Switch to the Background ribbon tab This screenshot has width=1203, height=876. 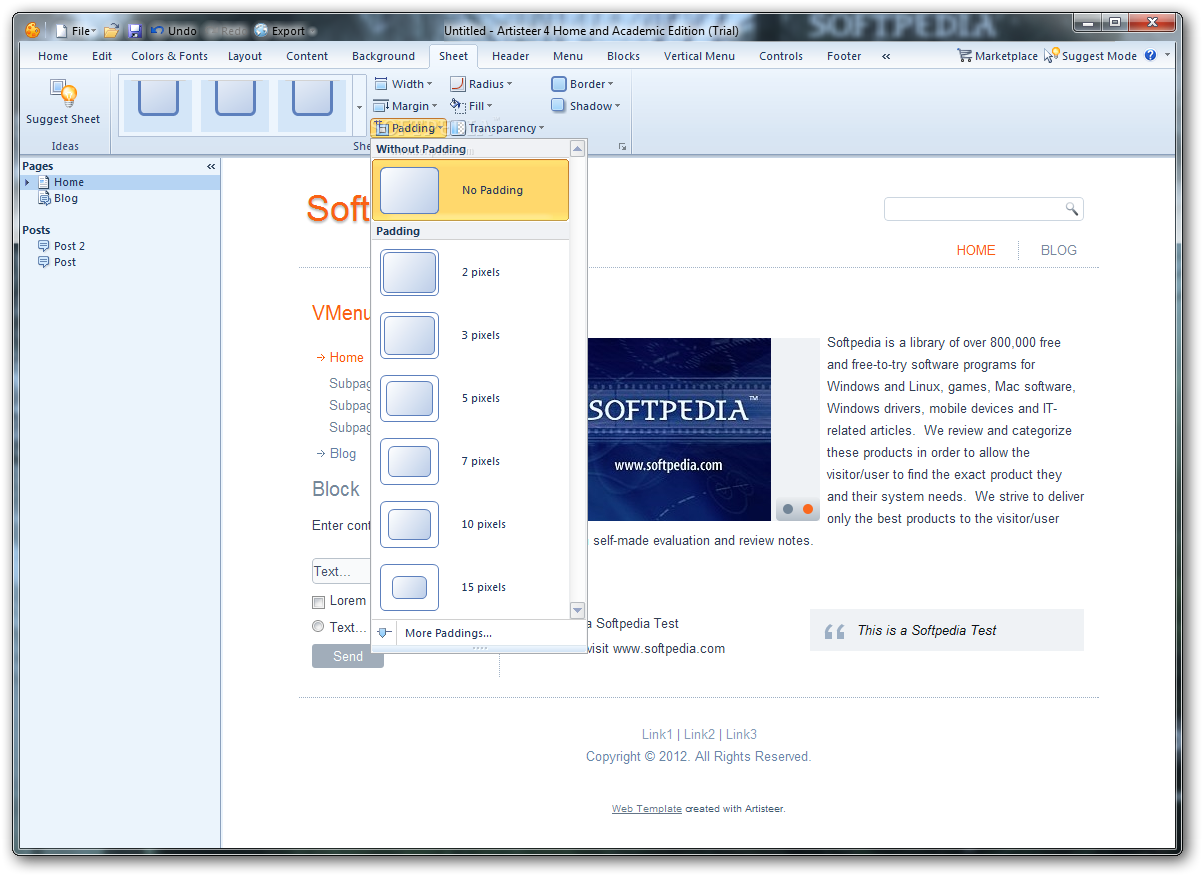click(x=383, y=56)
